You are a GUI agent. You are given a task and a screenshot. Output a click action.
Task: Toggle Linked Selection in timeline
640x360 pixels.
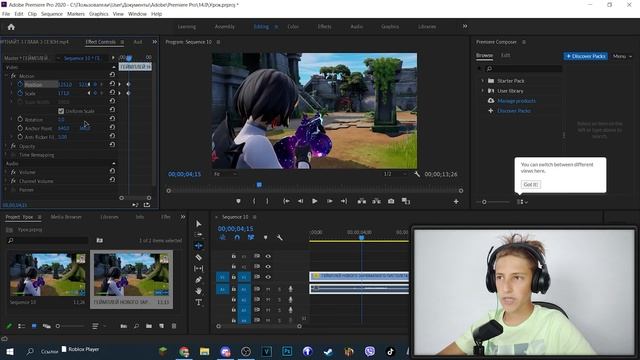[x=251, y=237]
